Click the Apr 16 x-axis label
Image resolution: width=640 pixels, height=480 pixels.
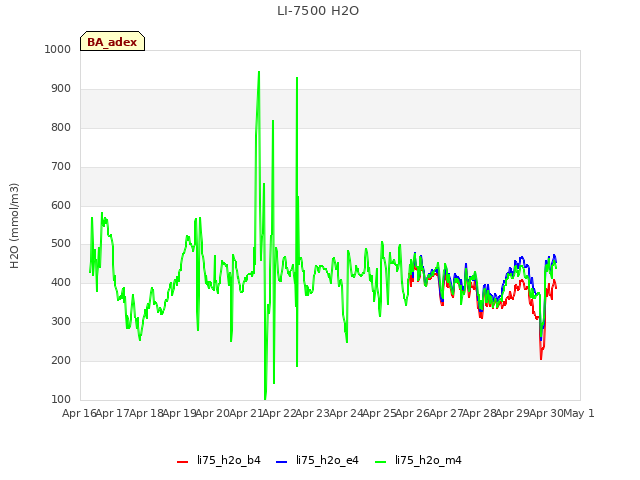[79, 413]
